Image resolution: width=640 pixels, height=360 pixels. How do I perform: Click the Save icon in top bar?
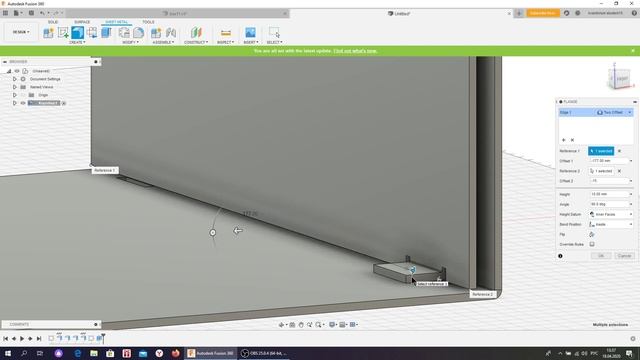(x=31, y=13)
